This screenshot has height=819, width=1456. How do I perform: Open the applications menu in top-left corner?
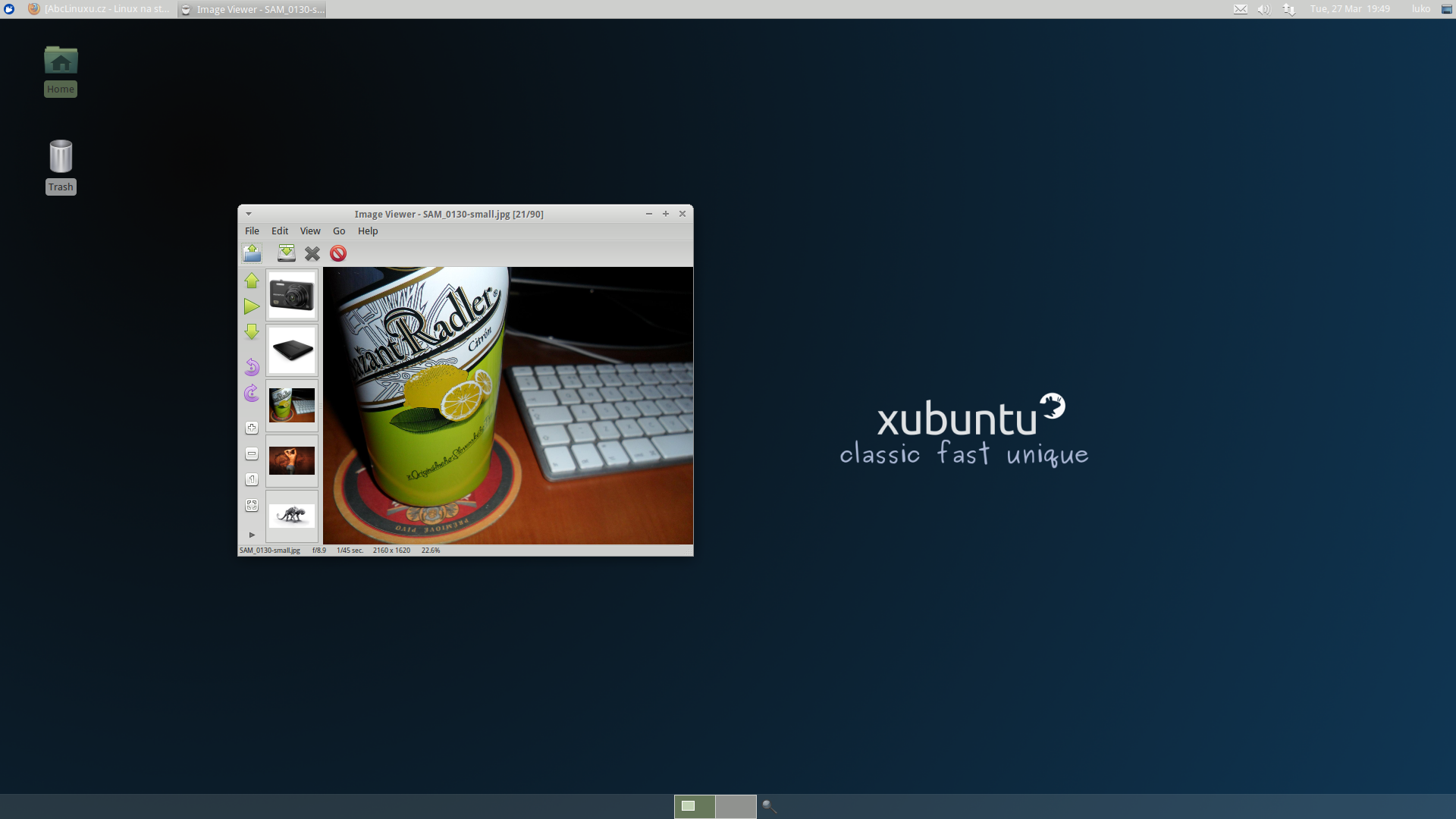click(x=9, y=9)
